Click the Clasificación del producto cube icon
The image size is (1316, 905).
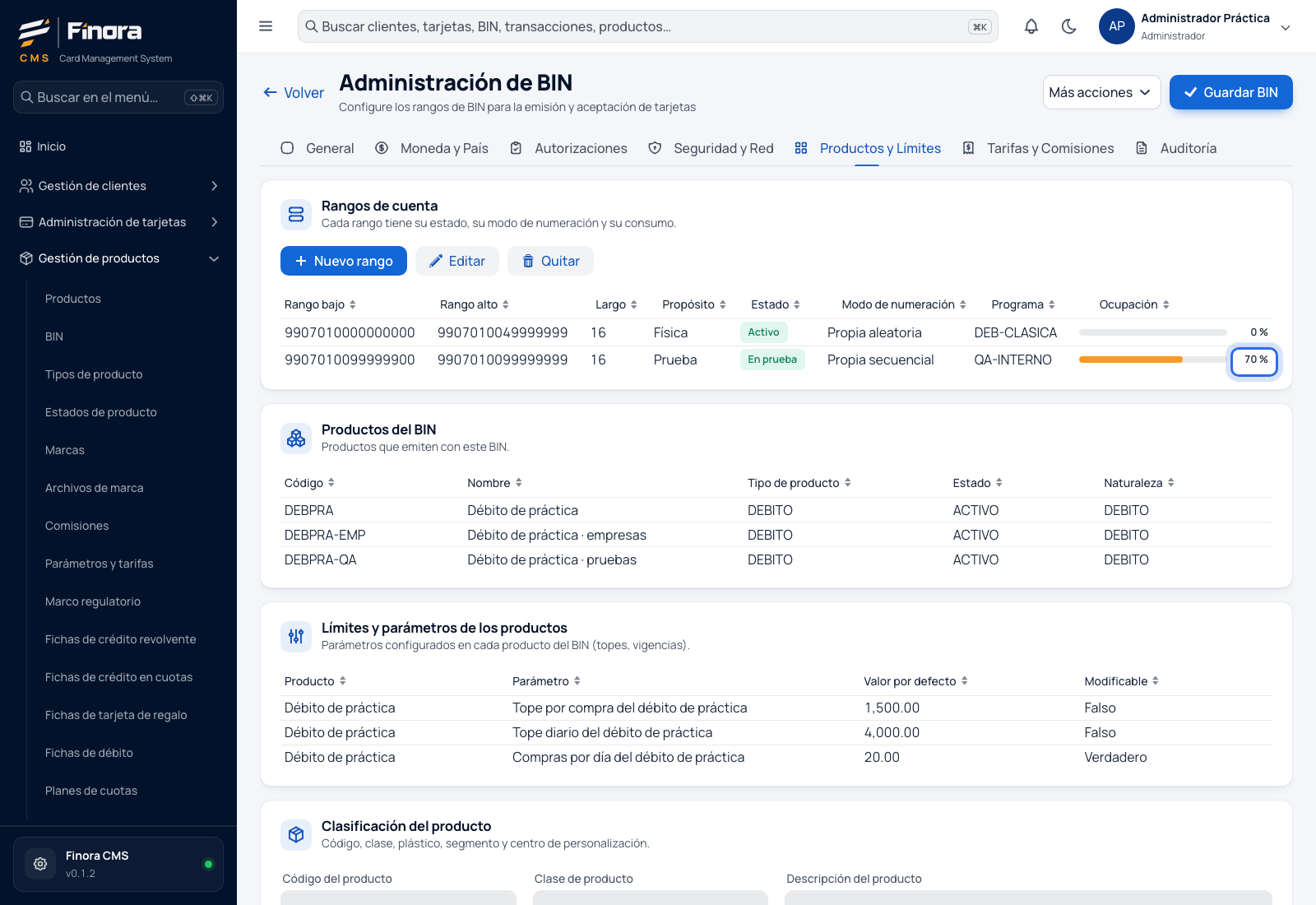click(296, 835)
